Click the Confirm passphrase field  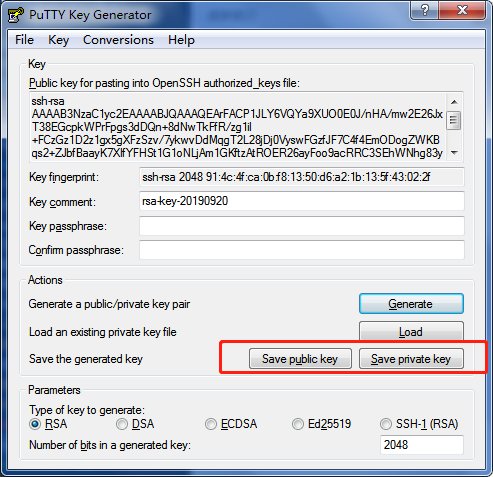(x=302, y=250)
